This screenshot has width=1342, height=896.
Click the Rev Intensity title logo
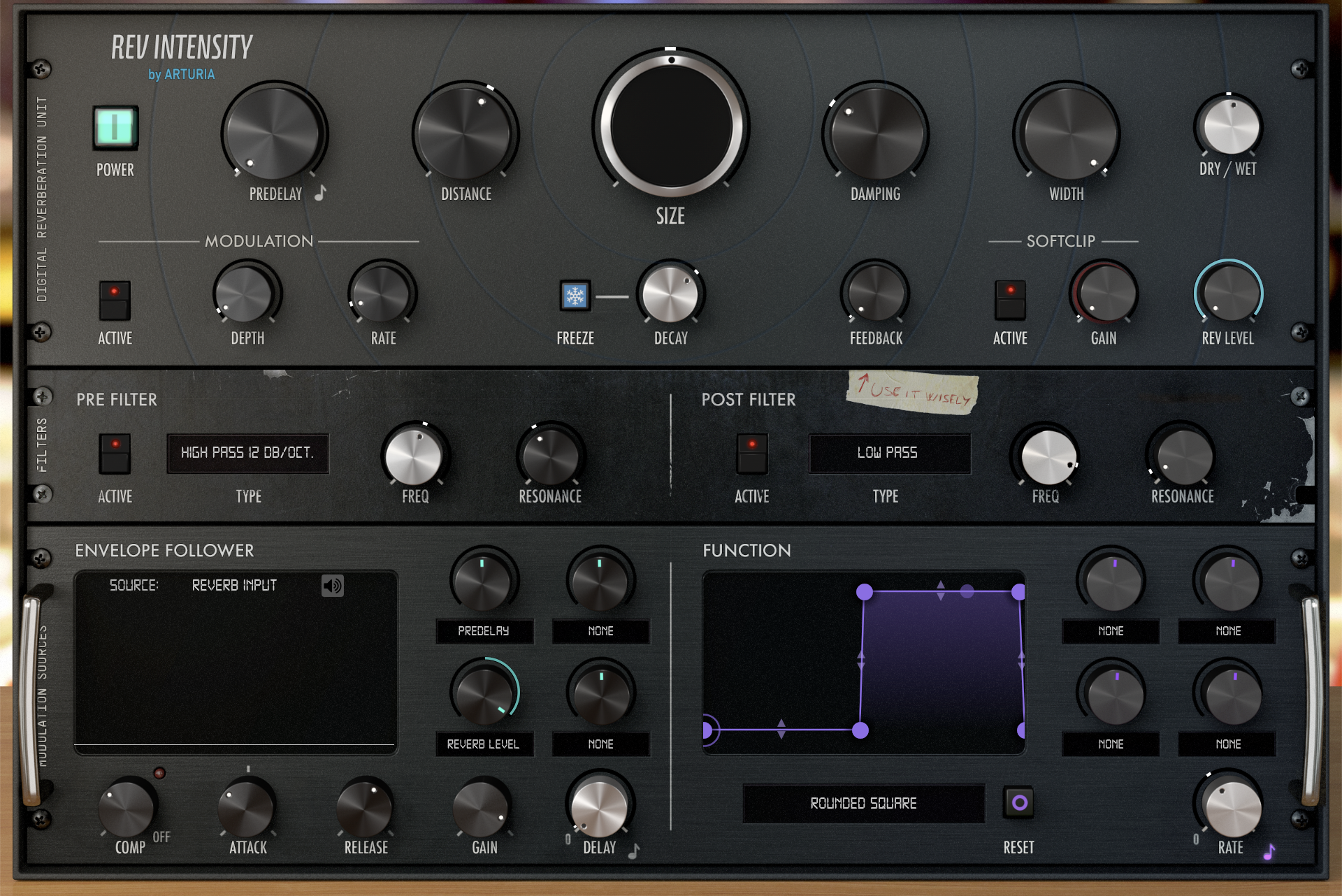pos(182,47)
